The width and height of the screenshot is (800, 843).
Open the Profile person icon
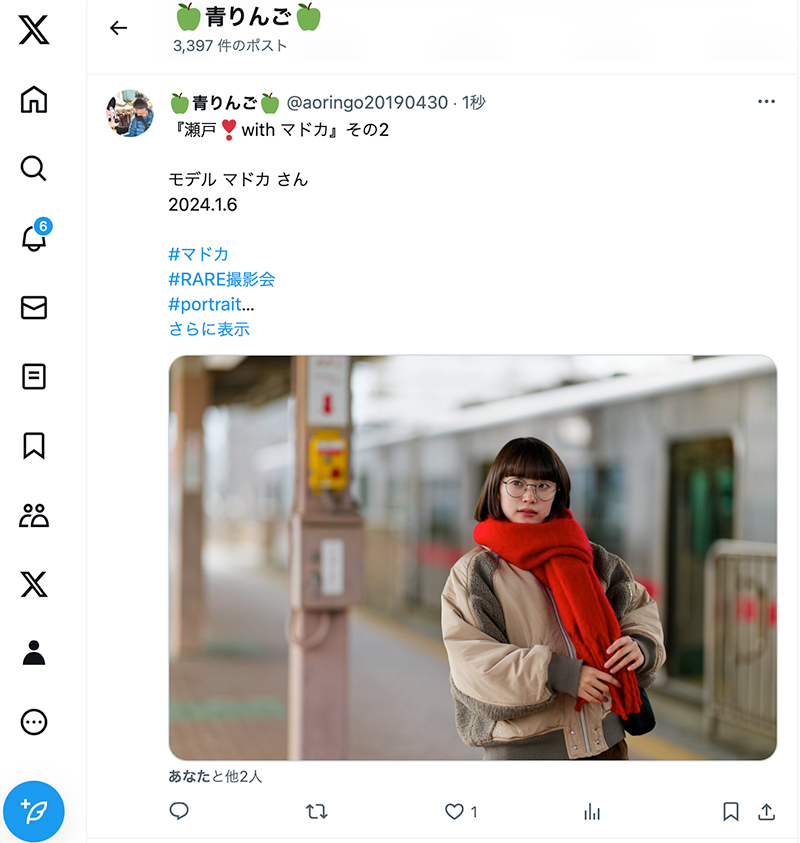34,653
